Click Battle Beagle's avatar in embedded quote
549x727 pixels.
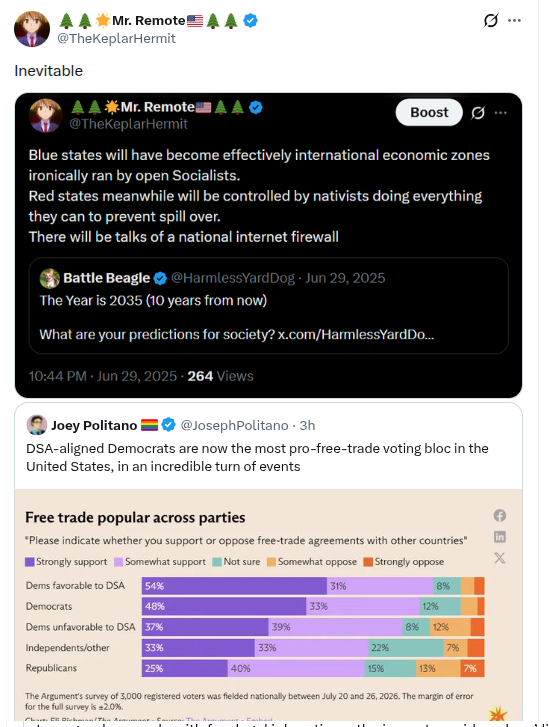tap(50, 278)
